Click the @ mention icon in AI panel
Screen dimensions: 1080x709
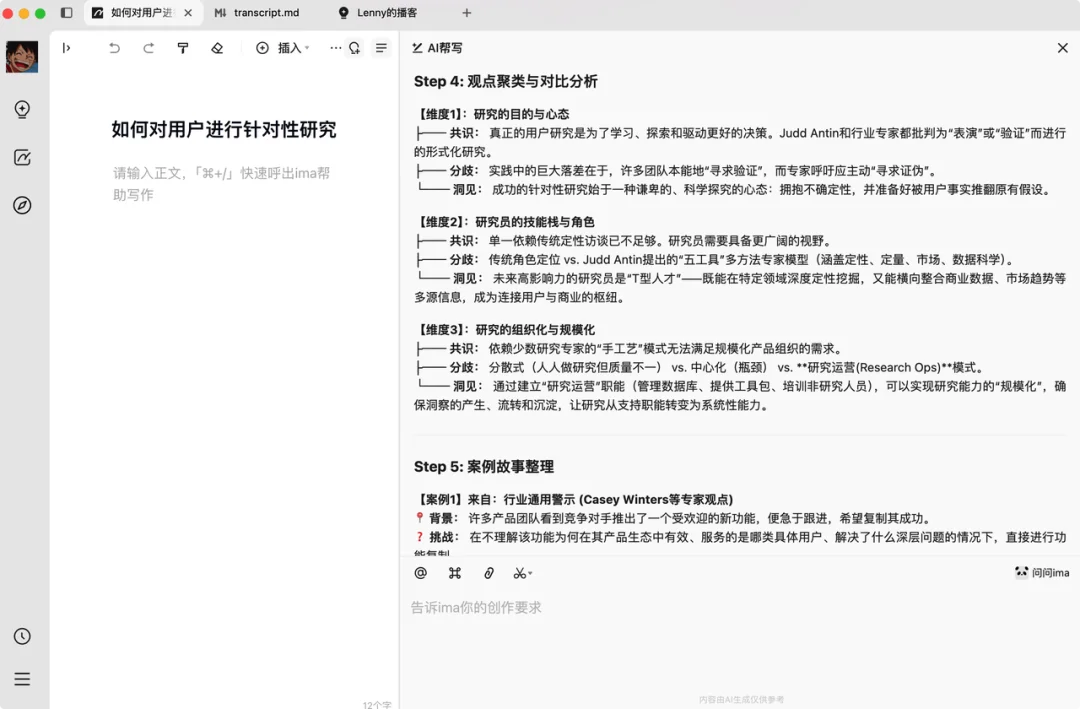pyautogui.click(x=420, y=572)
